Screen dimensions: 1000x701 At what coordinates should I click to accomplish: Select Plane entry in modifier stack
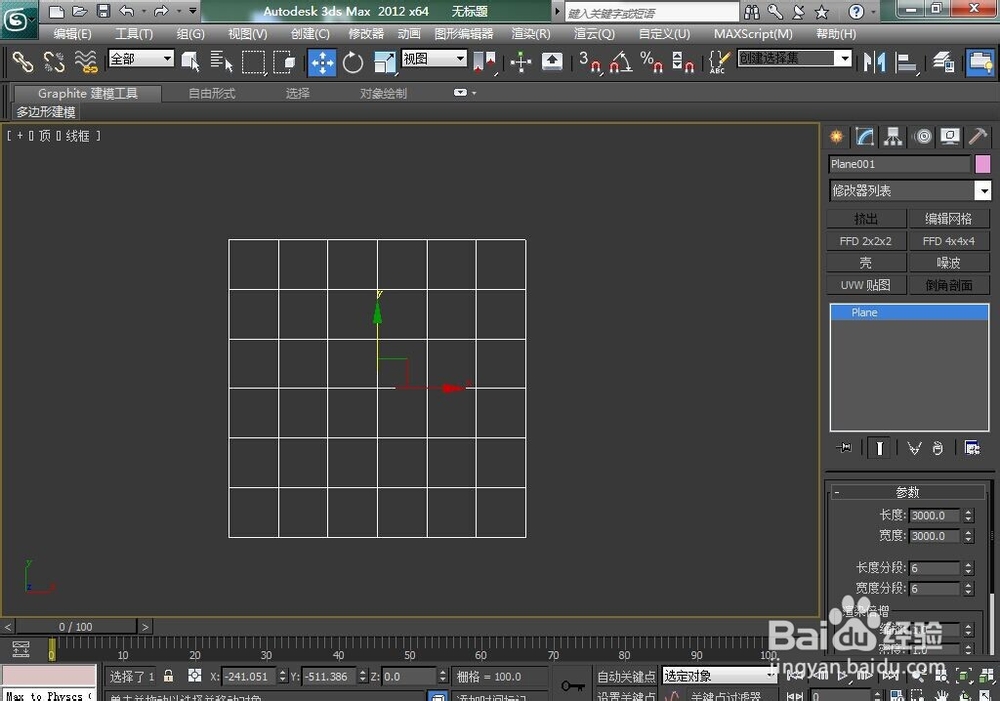(909, 313)
